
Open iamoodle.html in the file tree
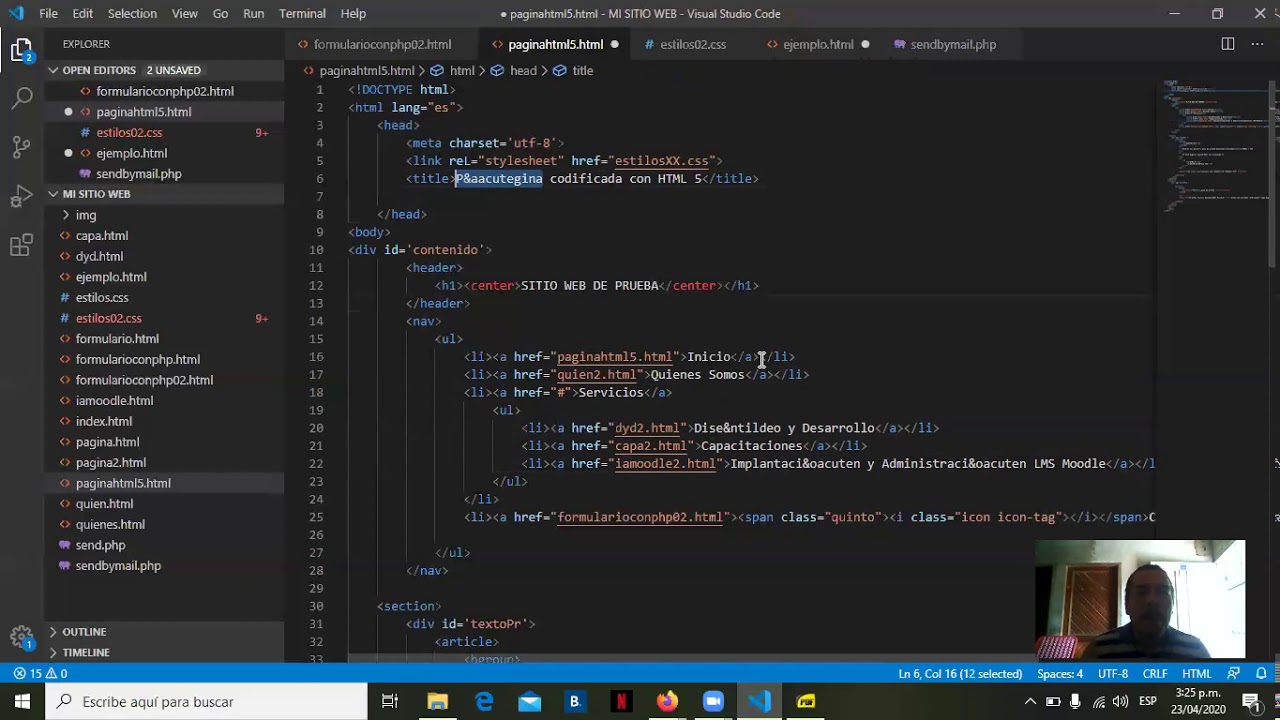[114, 401]
